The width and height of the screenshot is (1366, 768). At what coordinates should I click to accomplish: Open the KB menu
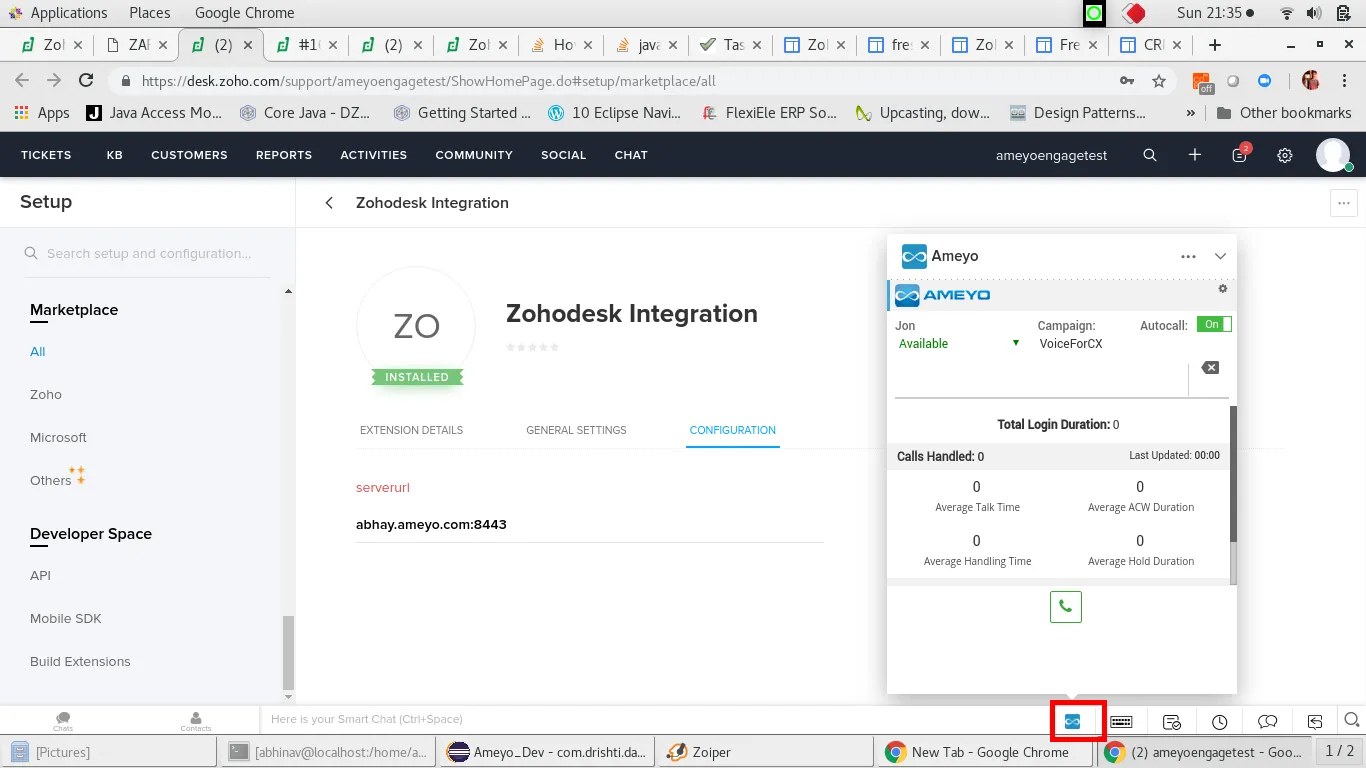pyautogui.click(x=115, y=155)
